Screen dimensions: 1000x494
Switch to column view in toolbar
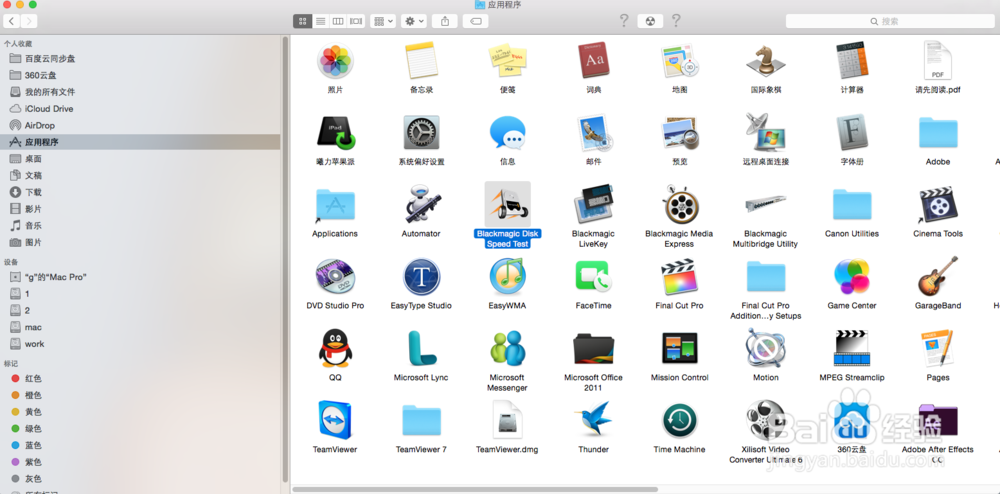point(338,21)
